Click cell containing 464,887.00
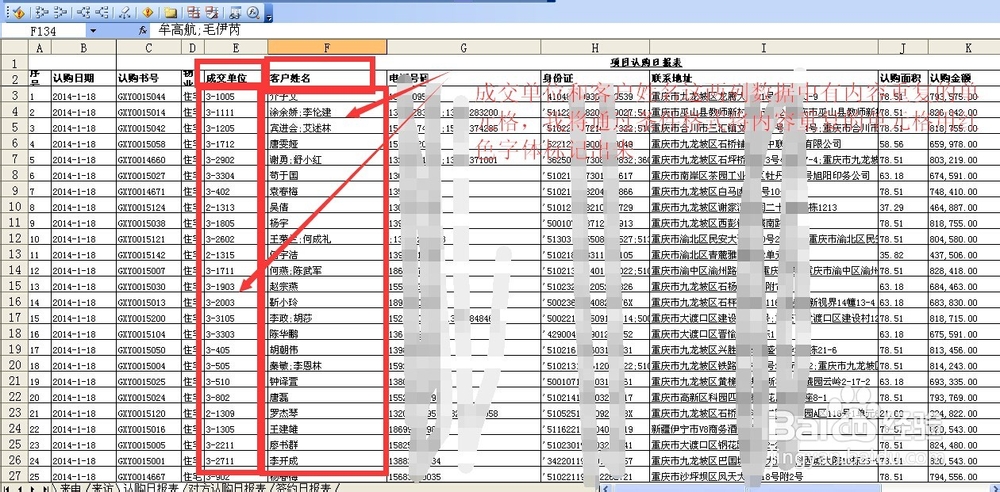1000x492 pixels. click(964, 207)
